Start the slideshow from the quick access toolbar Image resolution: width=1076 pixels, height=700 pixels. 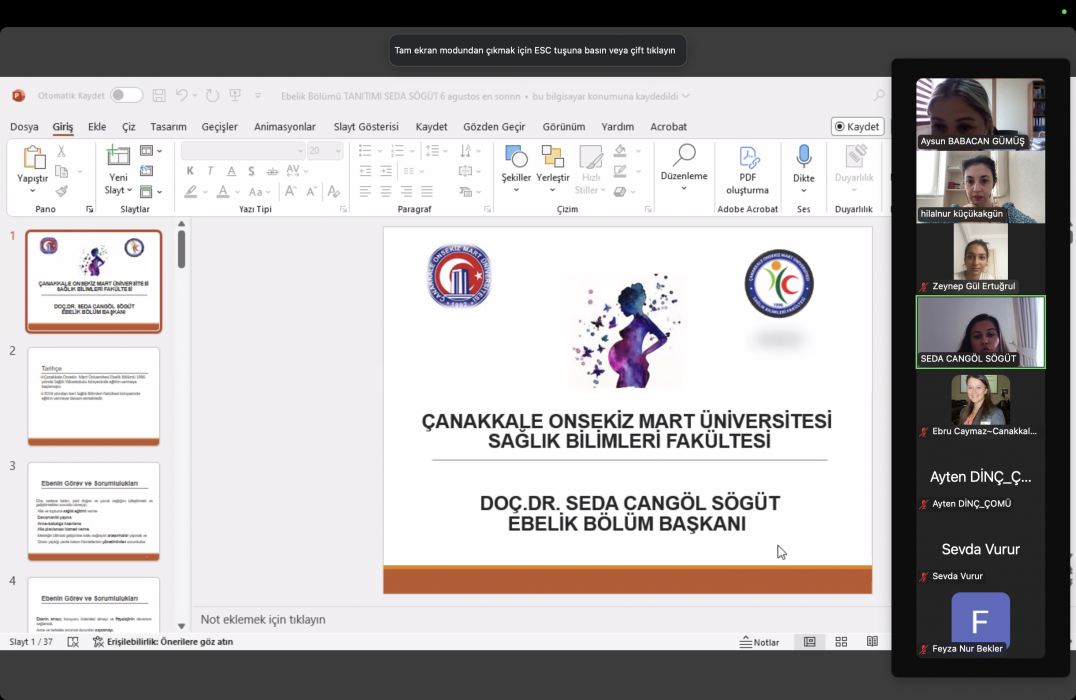pos(235,95)
